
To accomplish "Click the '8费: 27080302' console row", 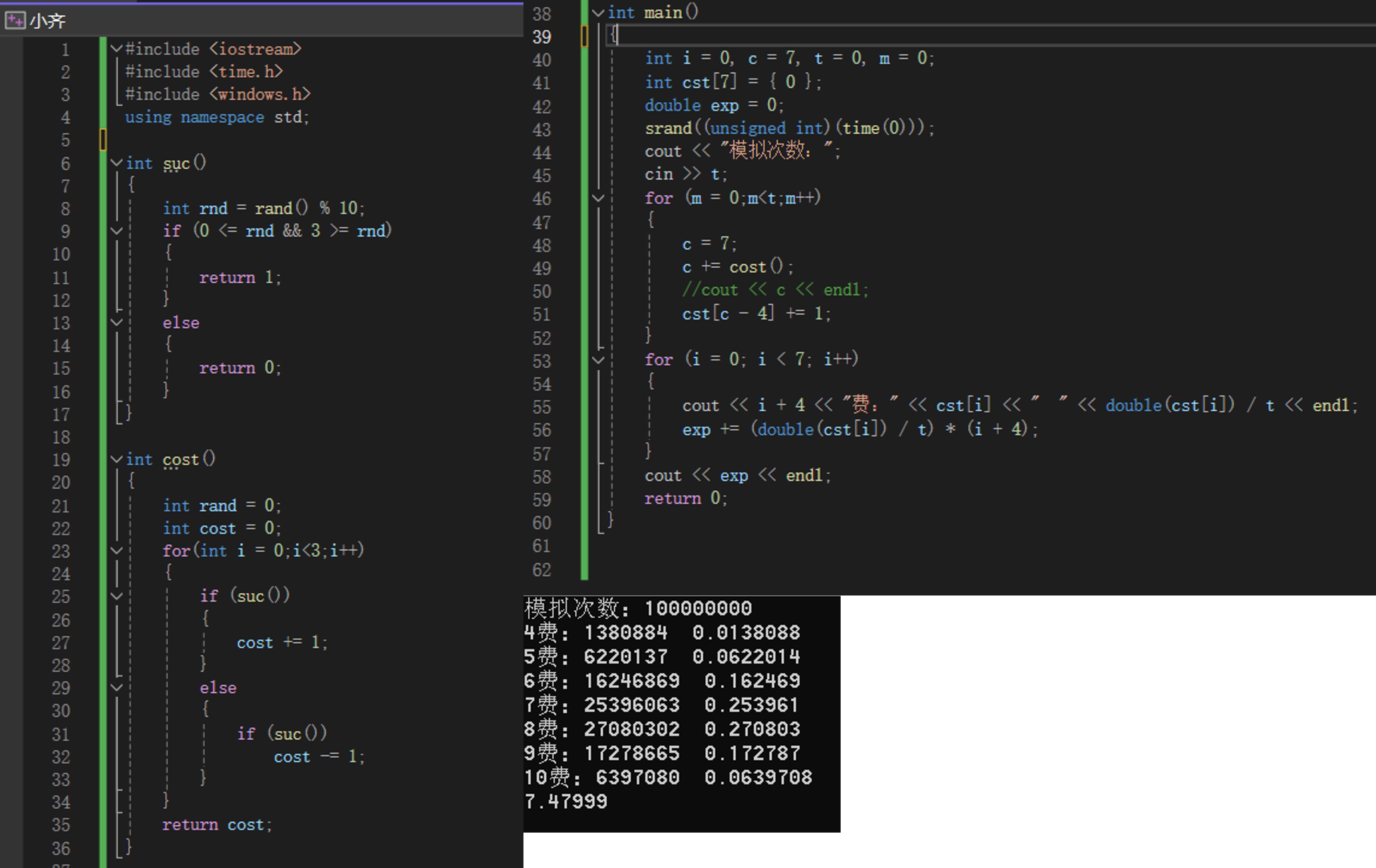I will pos(662,729).
